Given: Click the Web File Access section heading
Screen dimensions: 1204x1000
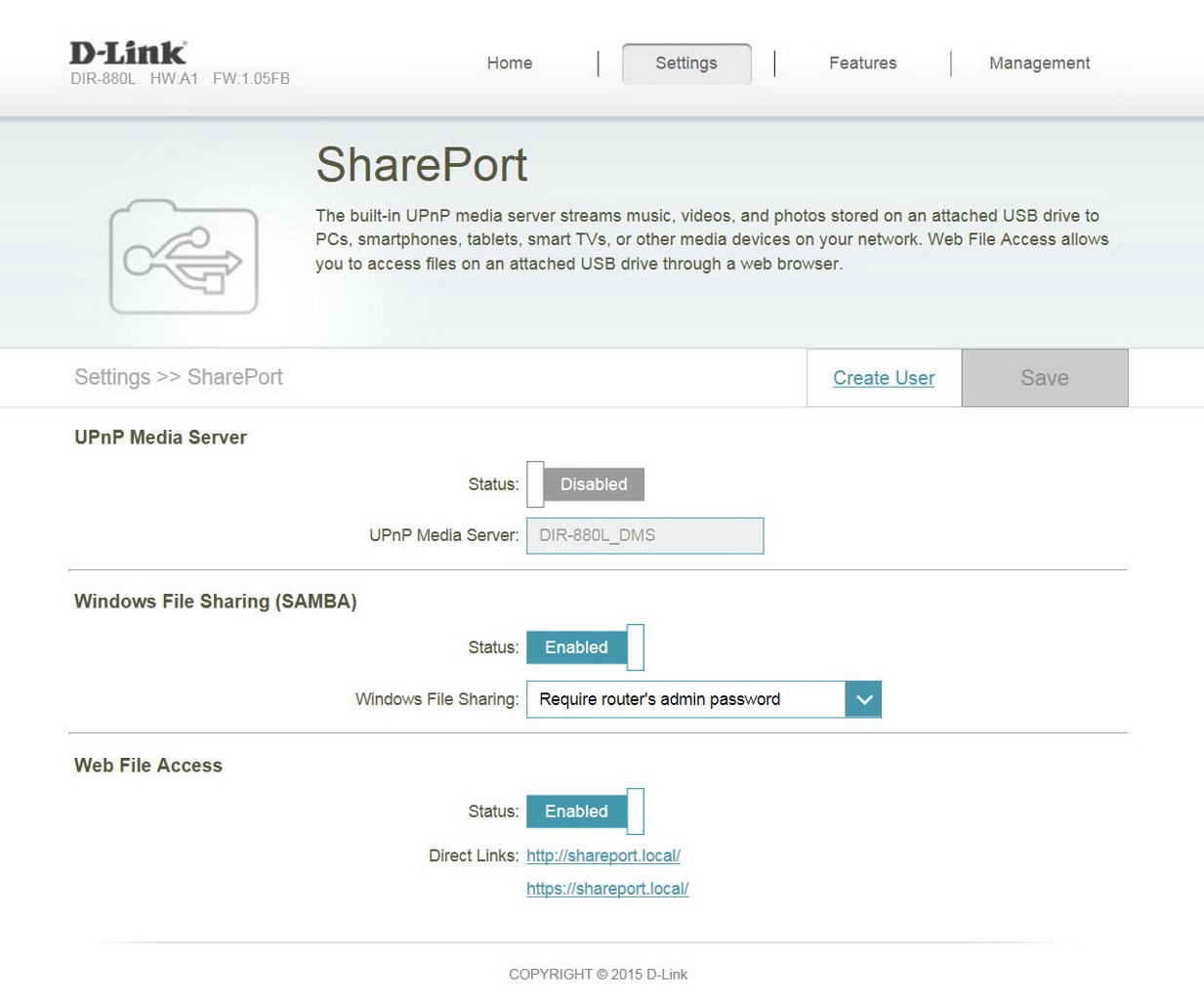Looking at the screenshot, I should (x=148, y=766).
